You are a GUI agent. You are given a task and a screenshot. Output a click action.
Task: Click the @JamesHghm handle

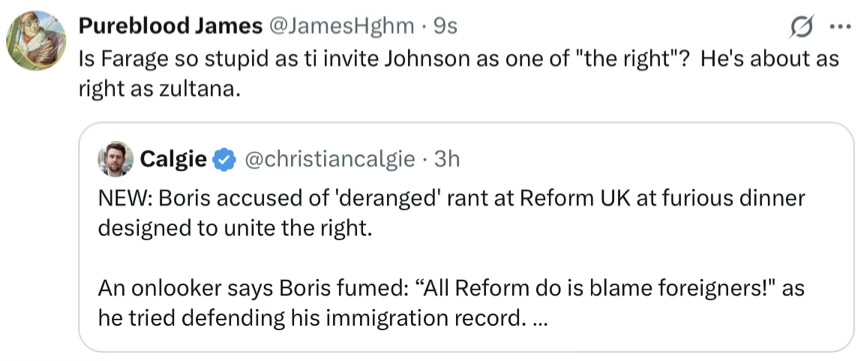pos(341,26)
